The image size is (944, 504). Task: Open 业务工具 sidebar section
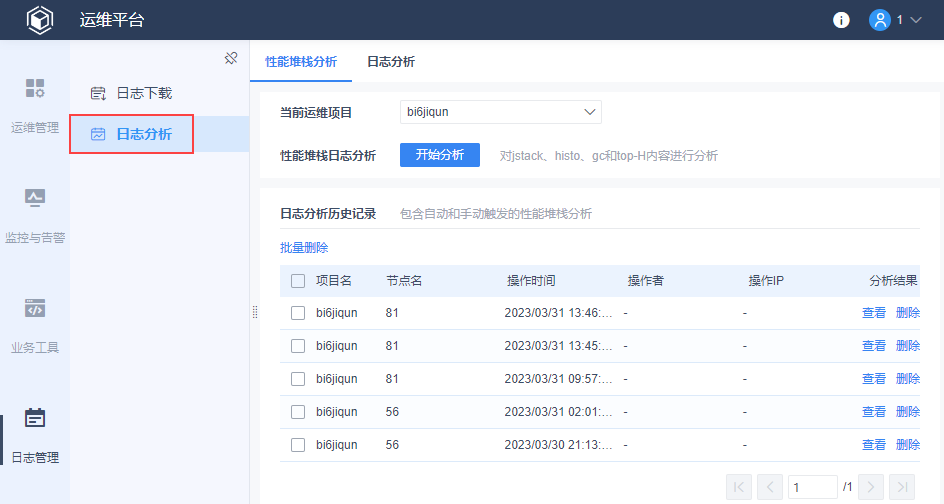coord(35,326)
